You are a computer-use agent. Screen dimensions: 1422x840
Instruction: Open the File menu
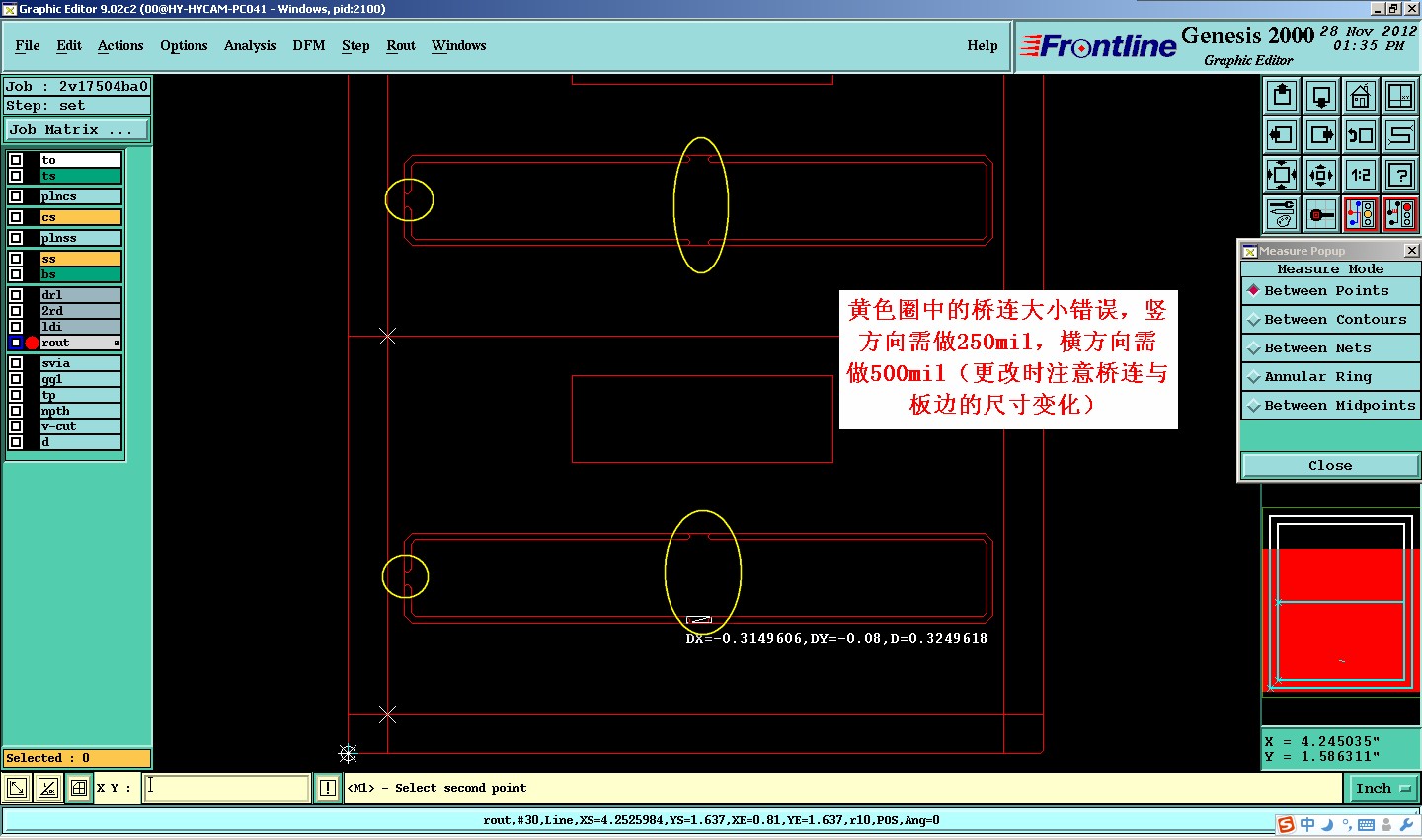click(28, 45)
